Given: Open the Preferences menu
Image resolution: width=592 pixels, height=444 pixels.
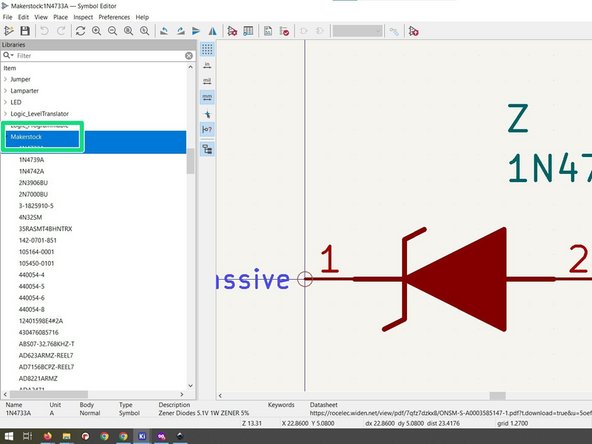Looking at the screenshot, I should [x=114, y=17].
